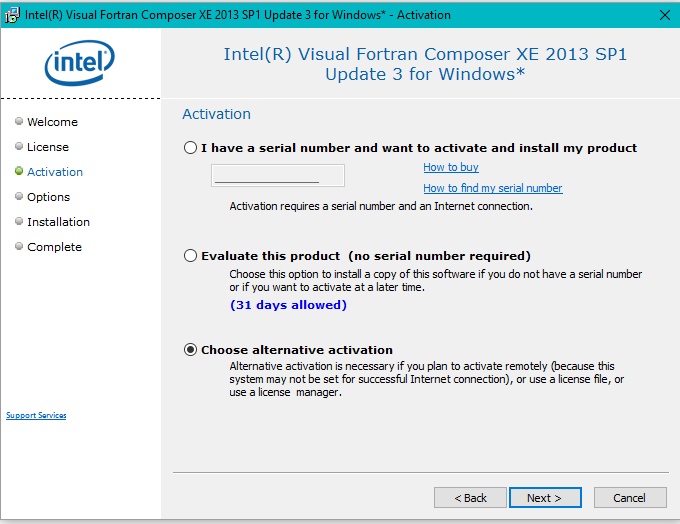This screenshot has height=524, width=680.
Task: Select the Activation step label in sidebar
Action: 55,172
